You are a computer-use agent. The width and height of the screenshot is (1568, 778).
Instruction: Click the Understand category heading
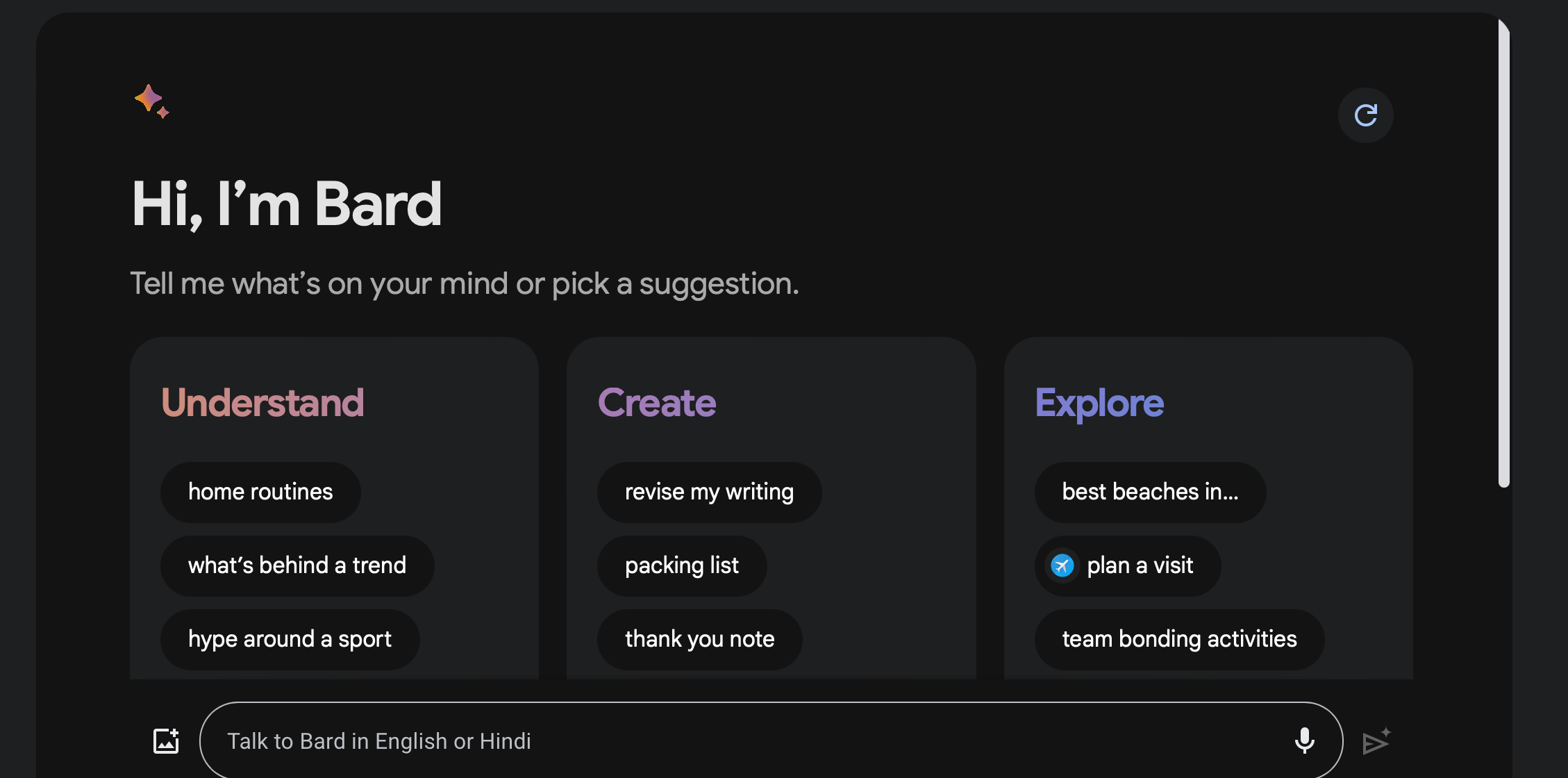click(x=262, y=403)
